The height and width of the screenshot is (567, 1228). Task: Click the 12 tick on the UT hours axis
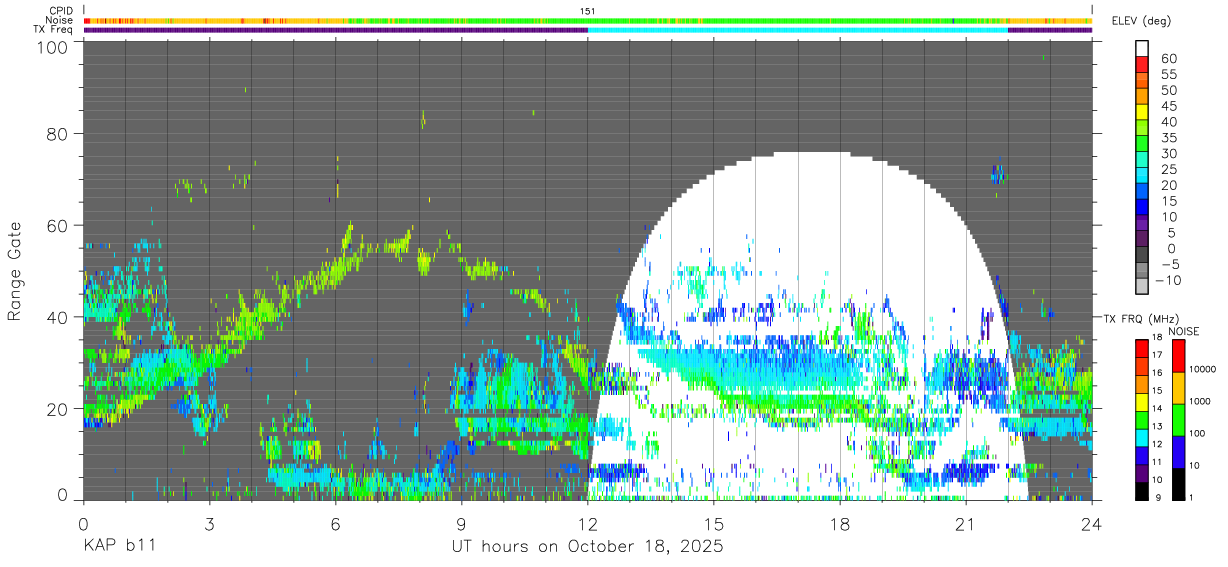pyautogui.click(x=587, y=524)
